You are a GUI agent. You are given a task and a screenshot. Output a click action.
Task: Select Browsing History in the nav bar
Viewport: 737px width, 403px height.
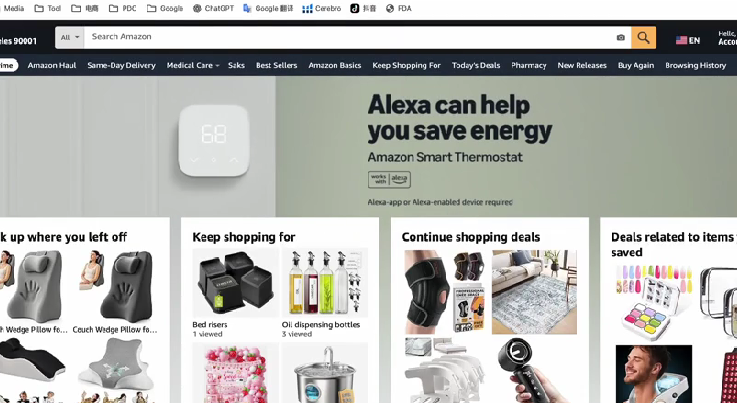[695, 65]
